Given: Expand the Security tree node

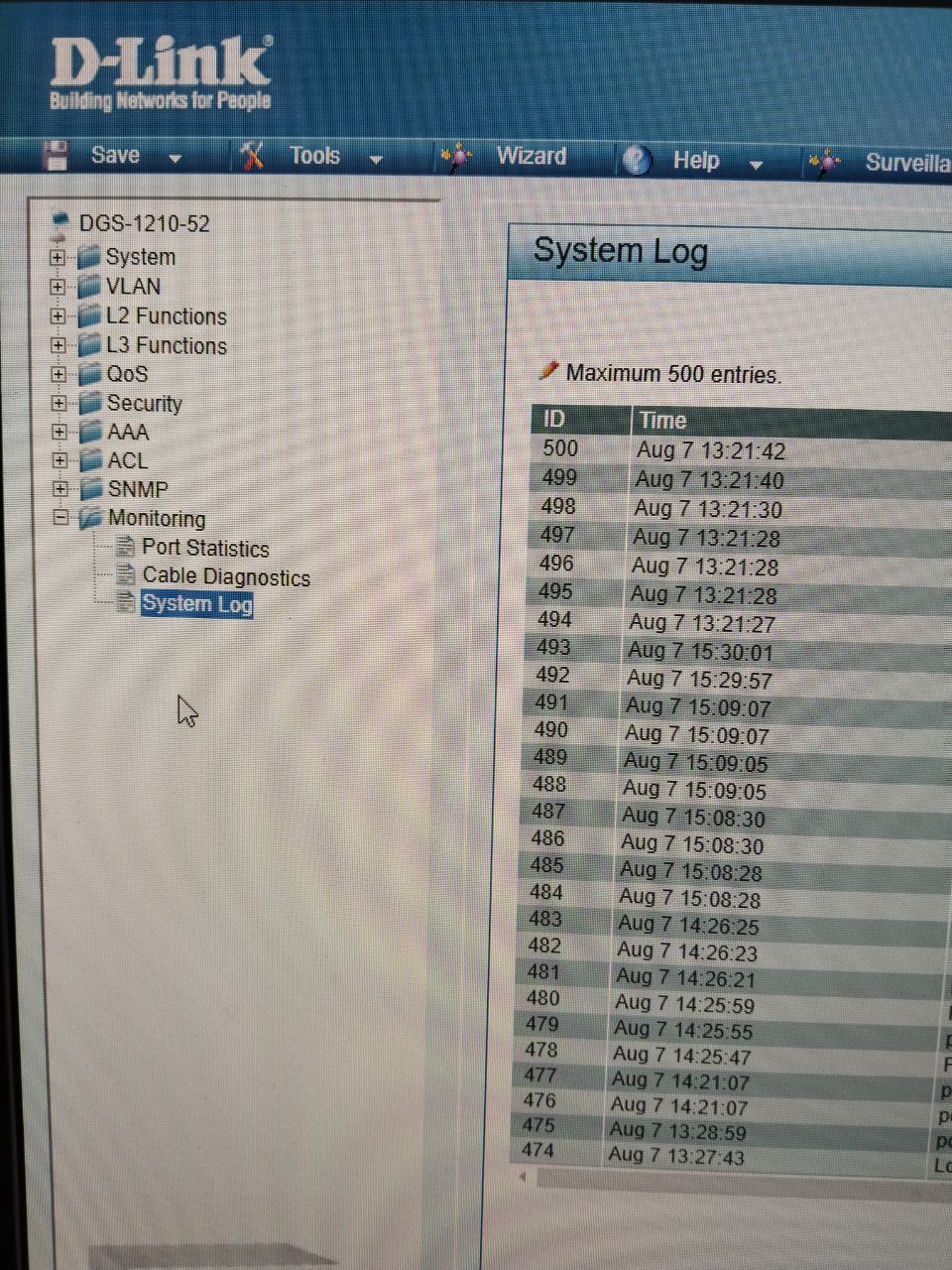Looking at the screenshot, I should coord(59,403).
